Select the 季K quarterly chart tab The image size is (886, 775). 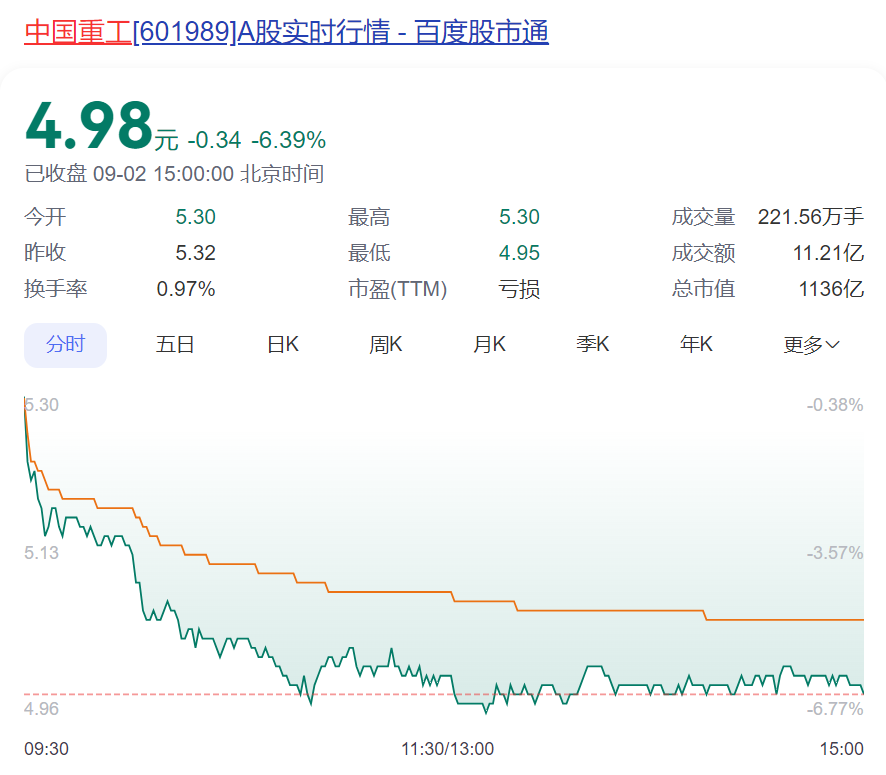tap(592, 343)
